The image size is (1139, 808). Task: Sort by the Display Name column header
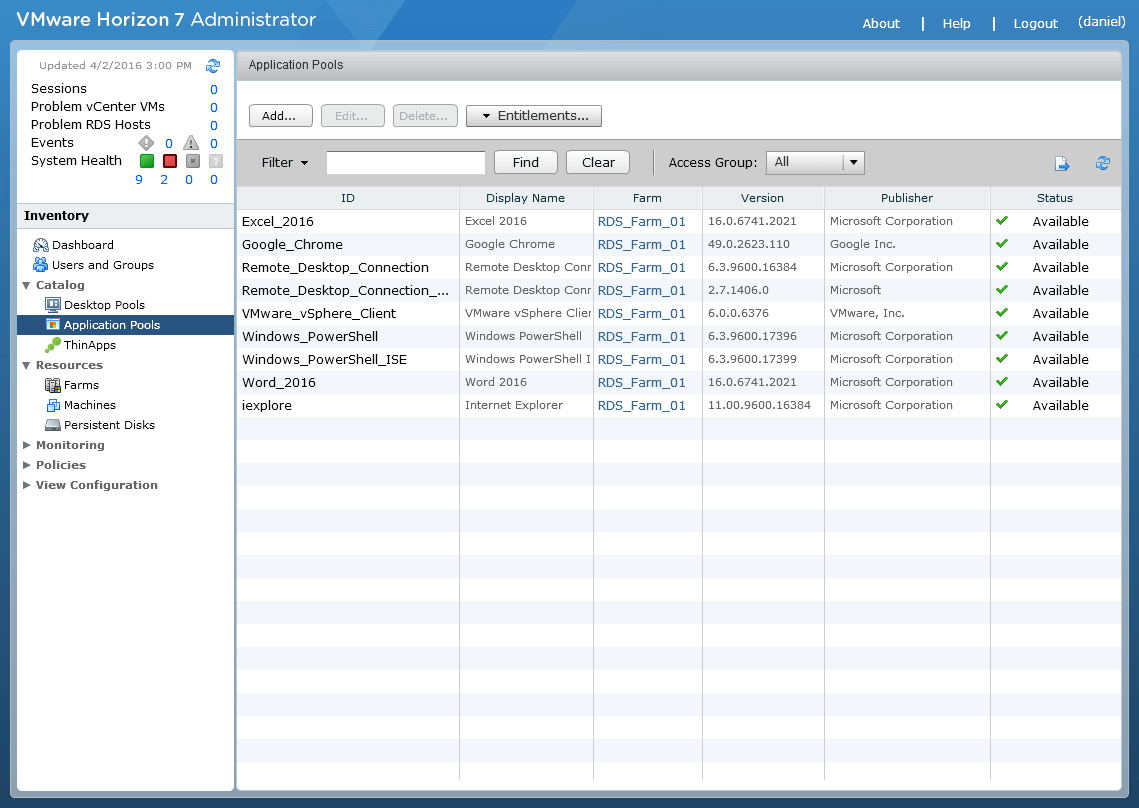[526, 198]
